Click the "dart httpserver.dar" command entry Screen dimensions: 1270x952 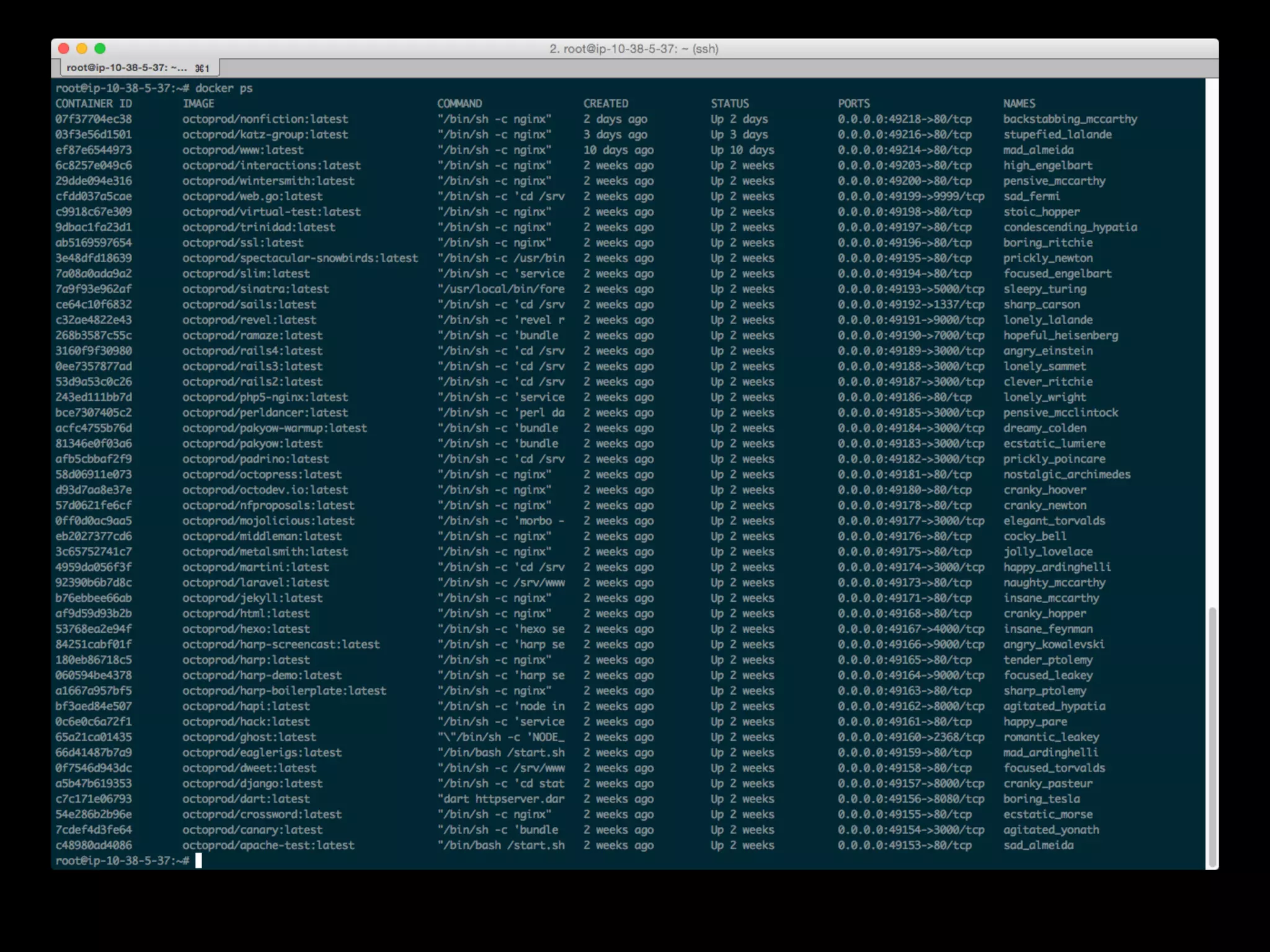(x=501, y=799)
